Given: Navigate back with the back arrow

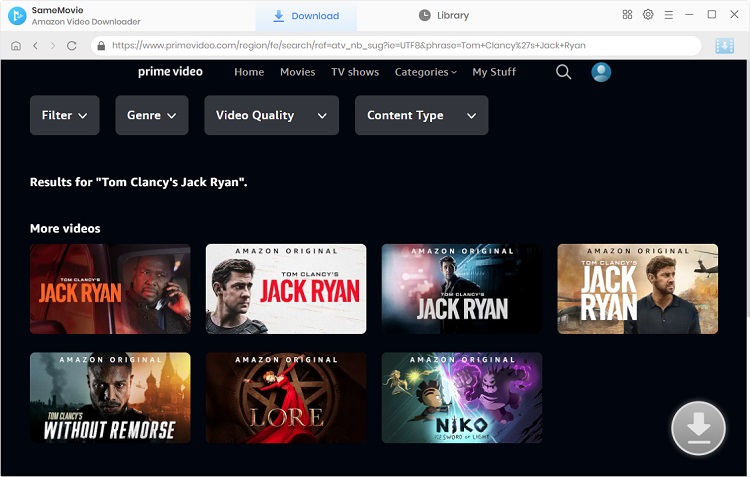Looking at the screenshot, I should click(x=35, y=45).
